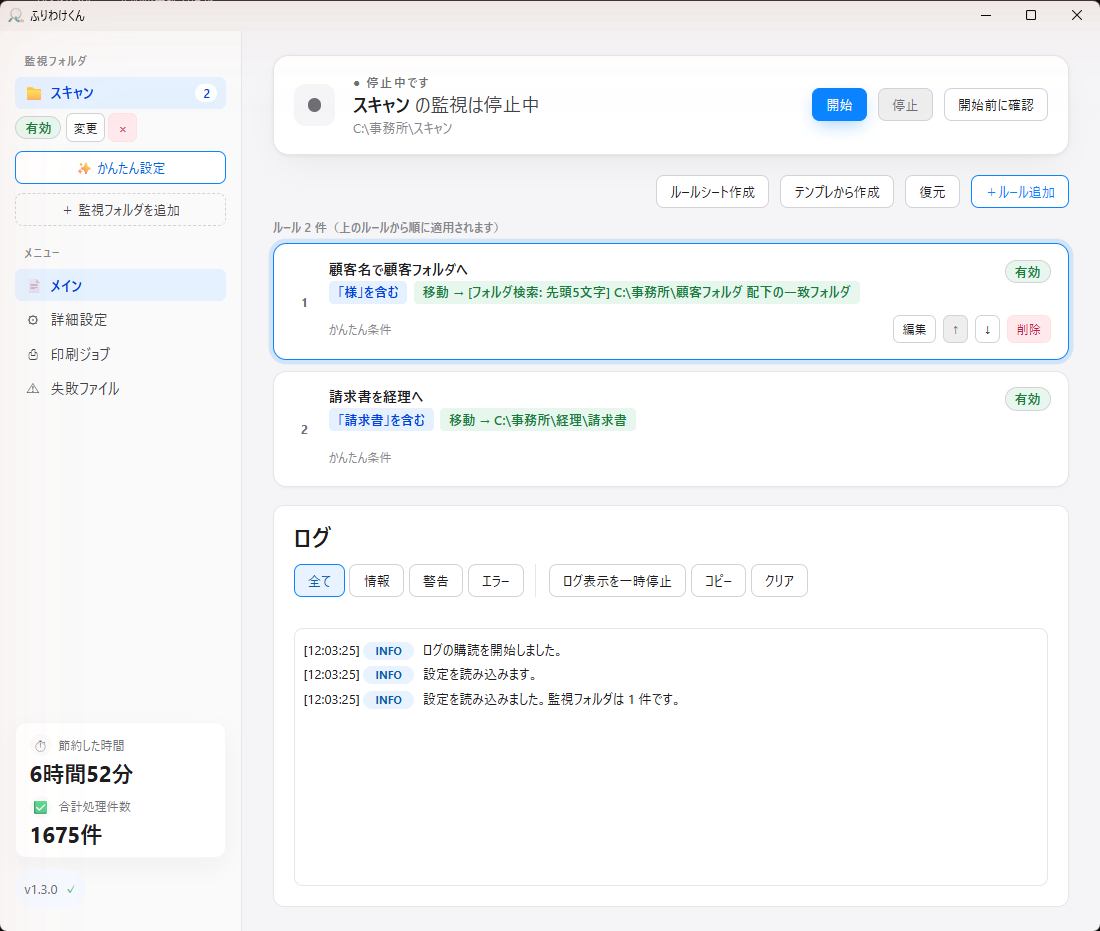Toggle the 有効 badge under スキャン folder
Viewport: 1100px width, 931px height.
(38, 128)
